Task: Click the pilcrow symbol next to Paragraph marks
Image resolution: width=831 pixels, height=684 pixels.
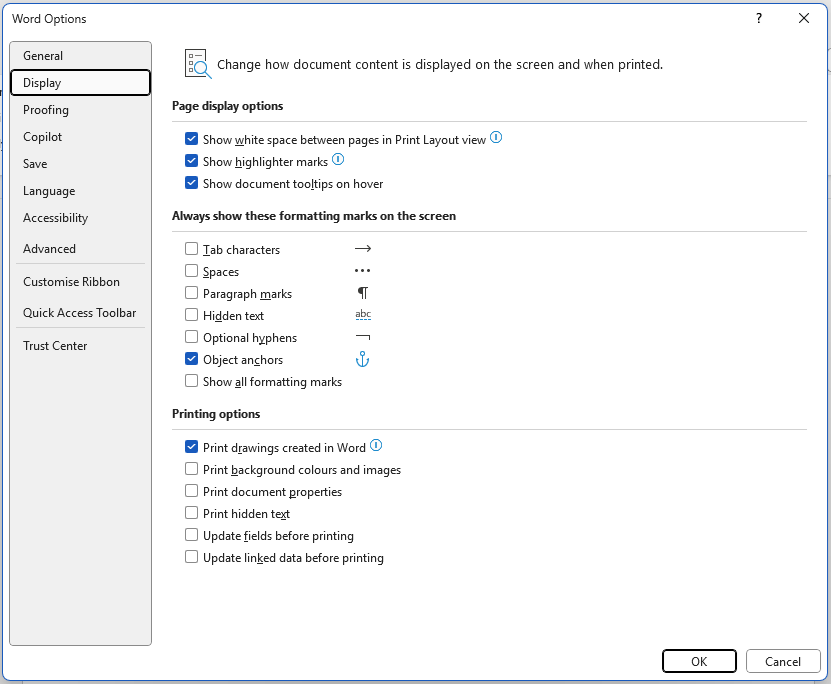Action: pos(362,293)
